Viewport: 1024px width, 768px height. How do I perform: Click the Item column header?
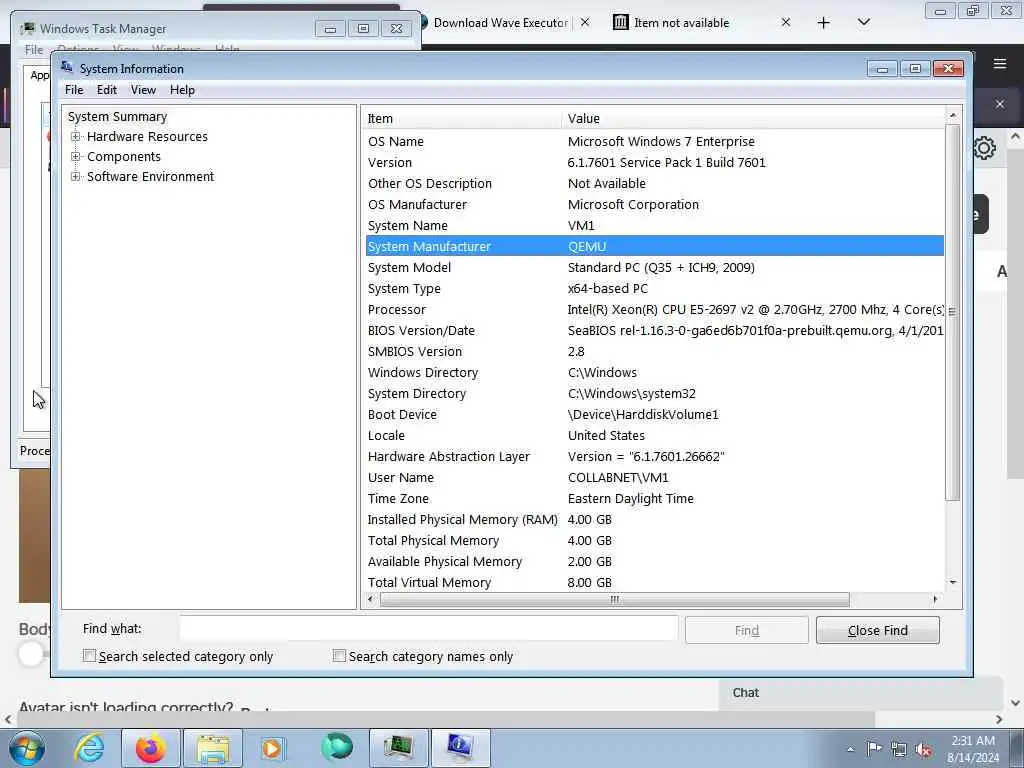click(x=461, y=118)
